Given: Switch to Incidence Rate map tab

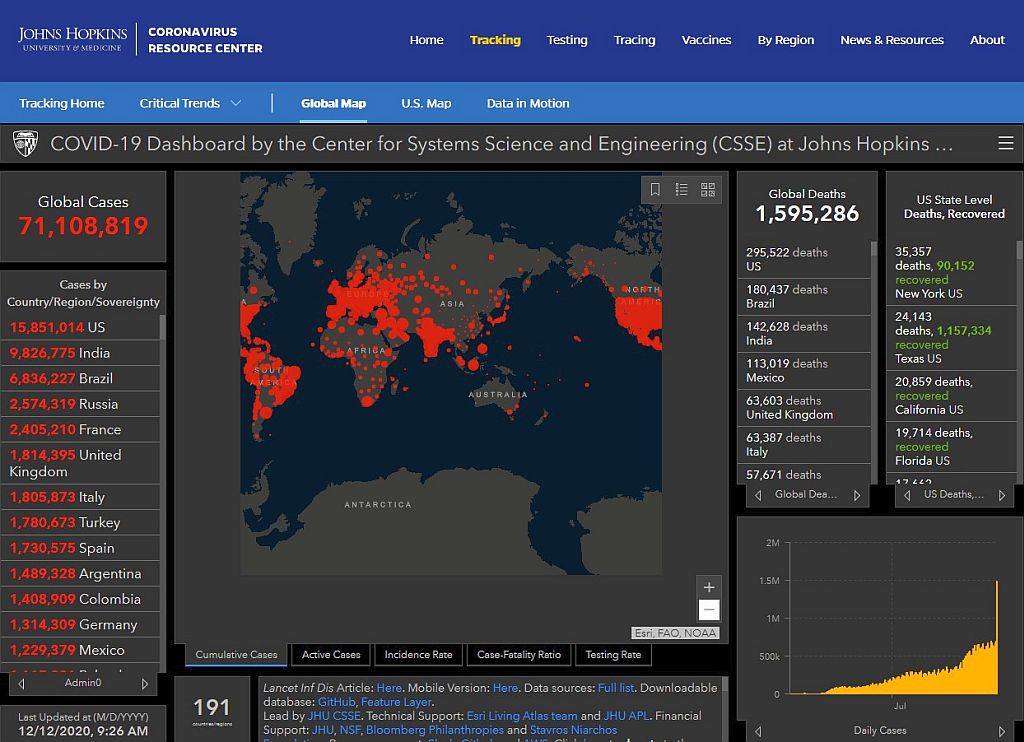Looking at the screenshot, I should [419, 654].
